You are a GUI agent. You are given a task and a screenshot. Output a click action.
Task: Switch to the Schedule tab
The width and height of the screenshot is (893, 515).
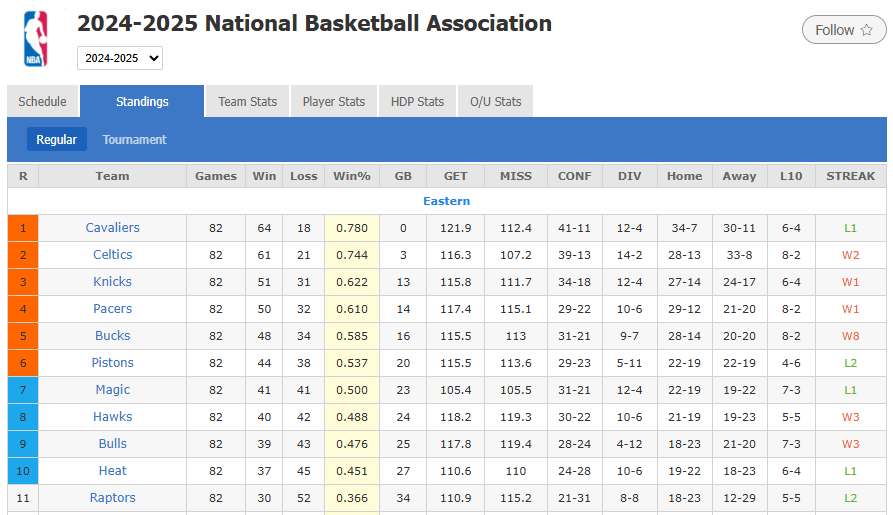point(42,101)
